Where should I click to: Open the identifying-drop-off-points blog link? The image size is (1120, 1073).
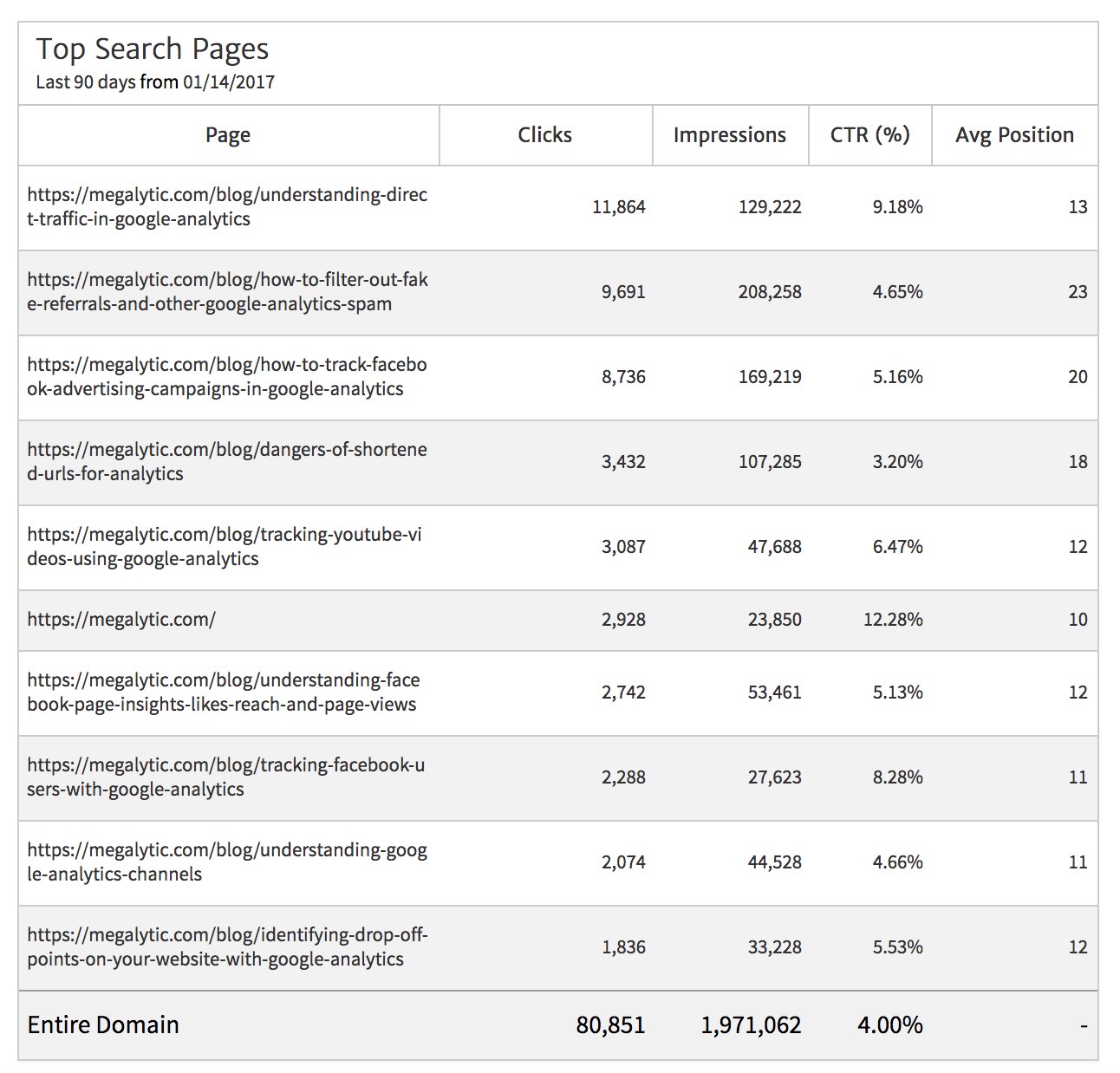[227, 947]
